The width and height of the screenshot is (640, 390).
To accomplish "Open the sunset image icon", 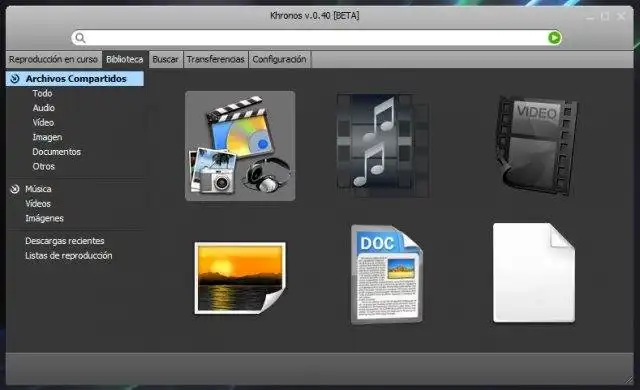I will (240, 278).
